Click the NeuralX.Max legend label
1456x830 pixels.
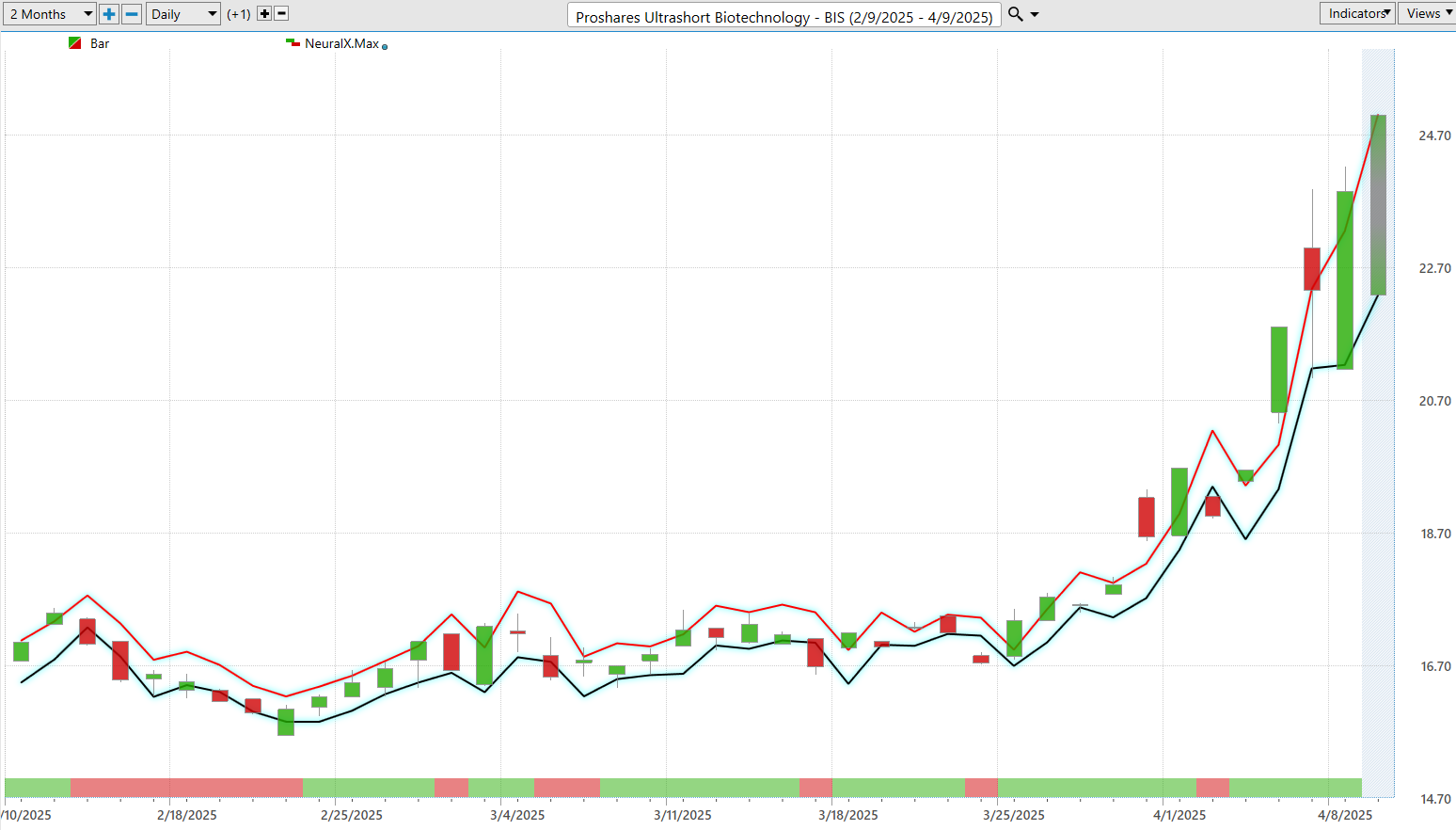tap(342, 43)
